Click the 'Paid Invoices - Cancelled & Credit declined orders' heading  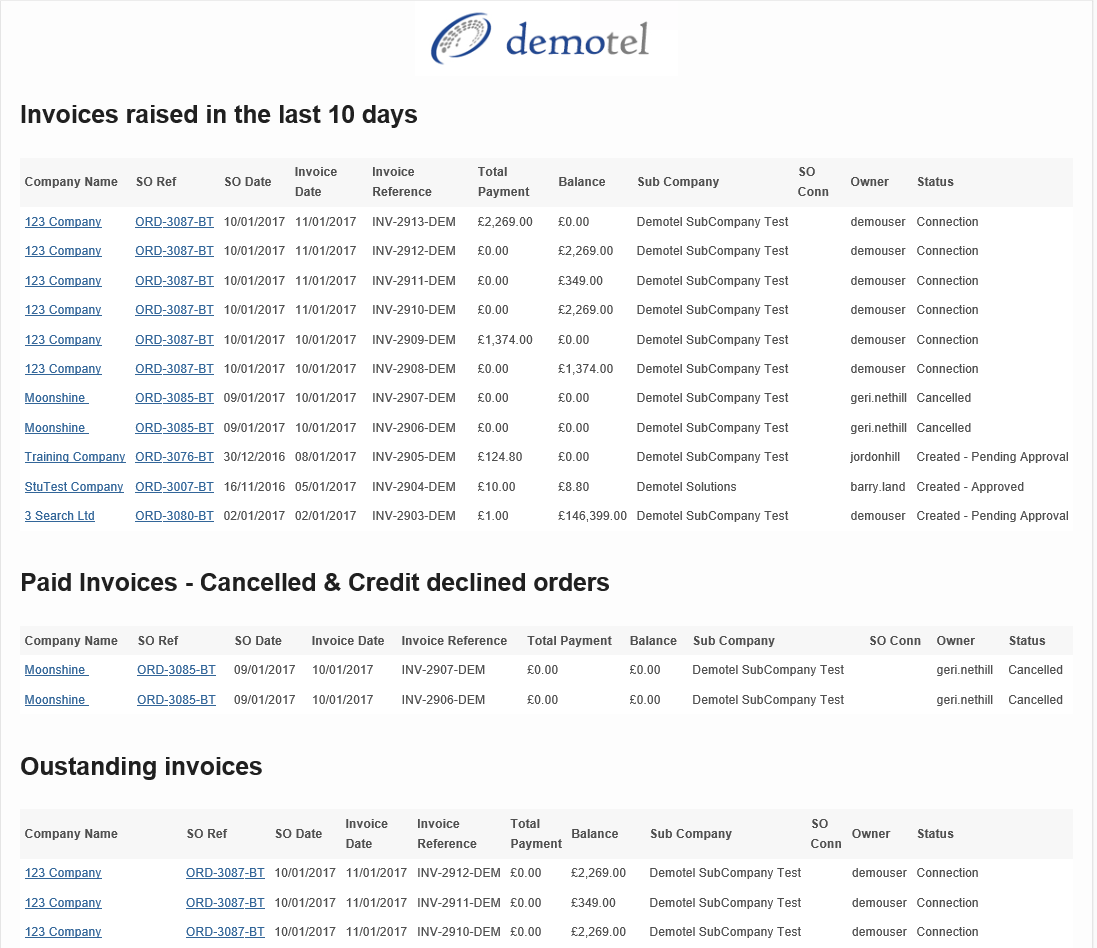(315, 582)
